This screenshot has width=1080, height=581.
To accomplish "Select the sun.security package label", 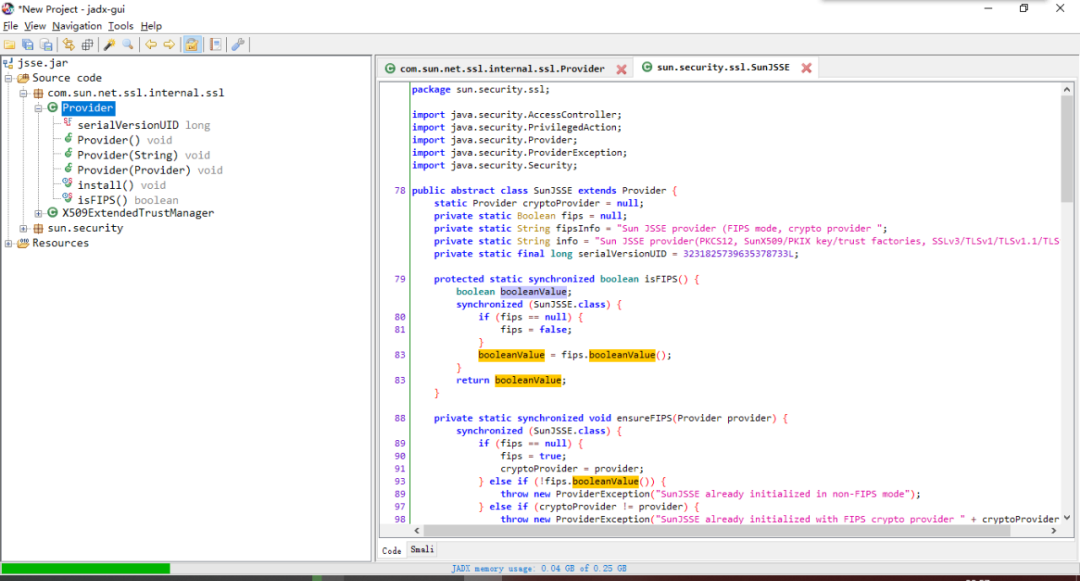I will pos(85,229).
